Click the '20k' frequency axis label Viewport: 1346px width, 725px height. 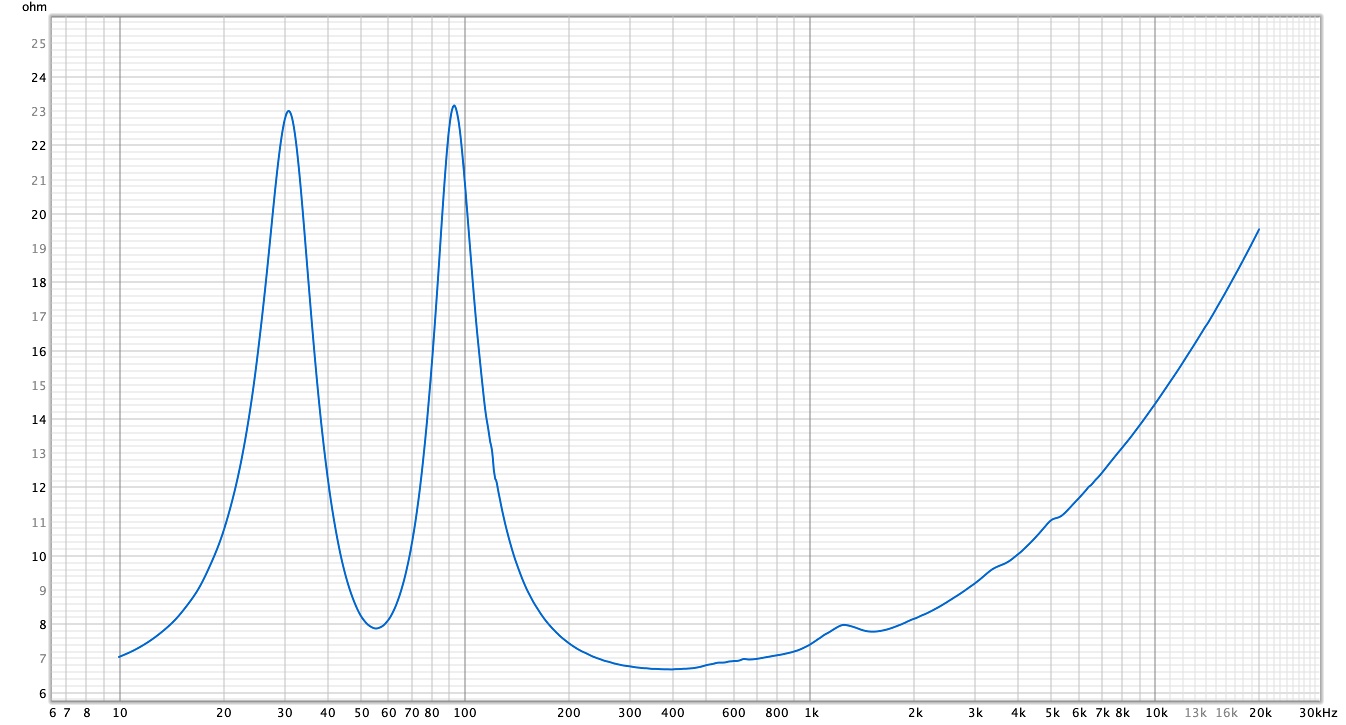tap(1260, 713)
